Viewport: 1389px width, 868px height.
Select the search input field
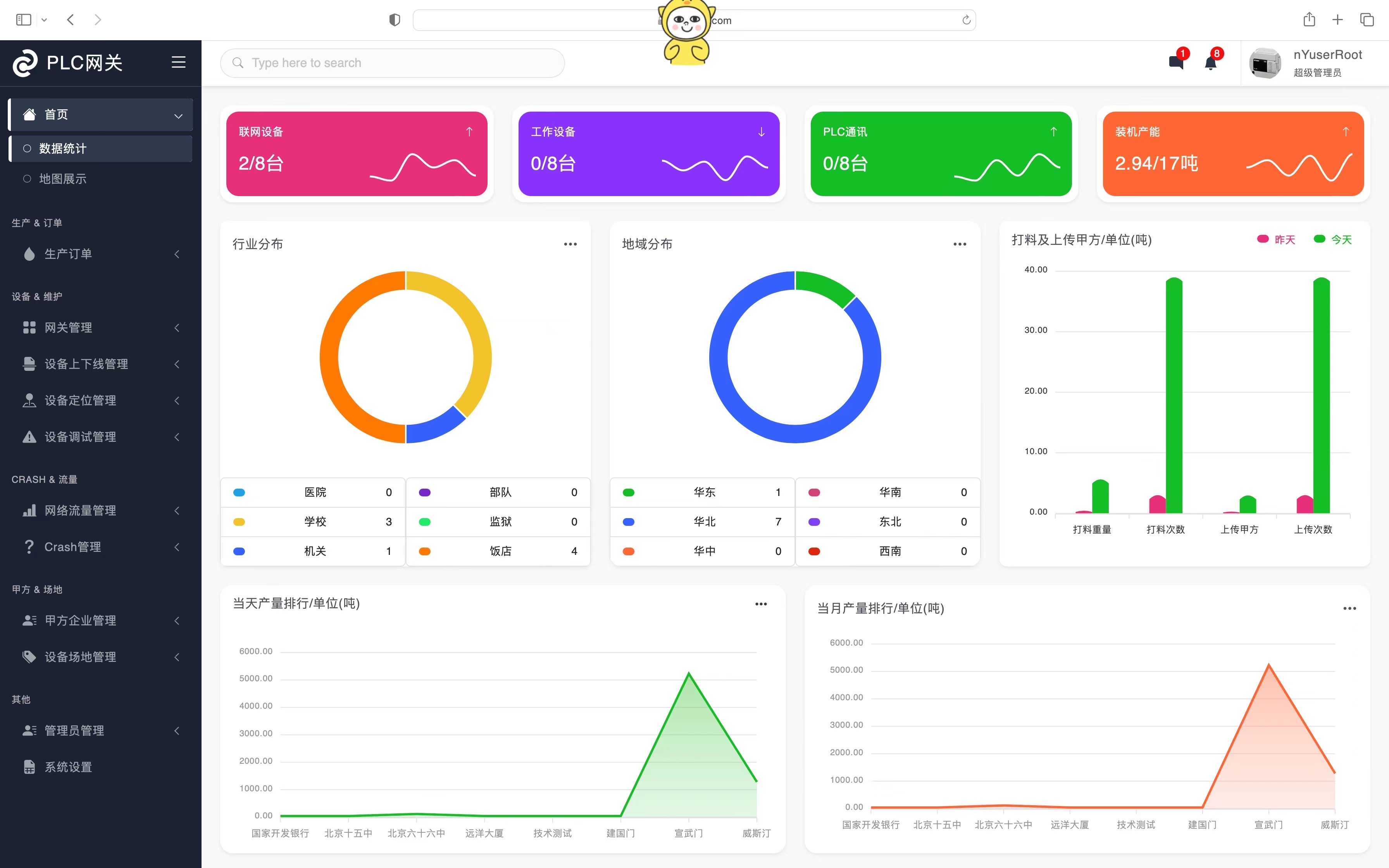click(394, 62)
